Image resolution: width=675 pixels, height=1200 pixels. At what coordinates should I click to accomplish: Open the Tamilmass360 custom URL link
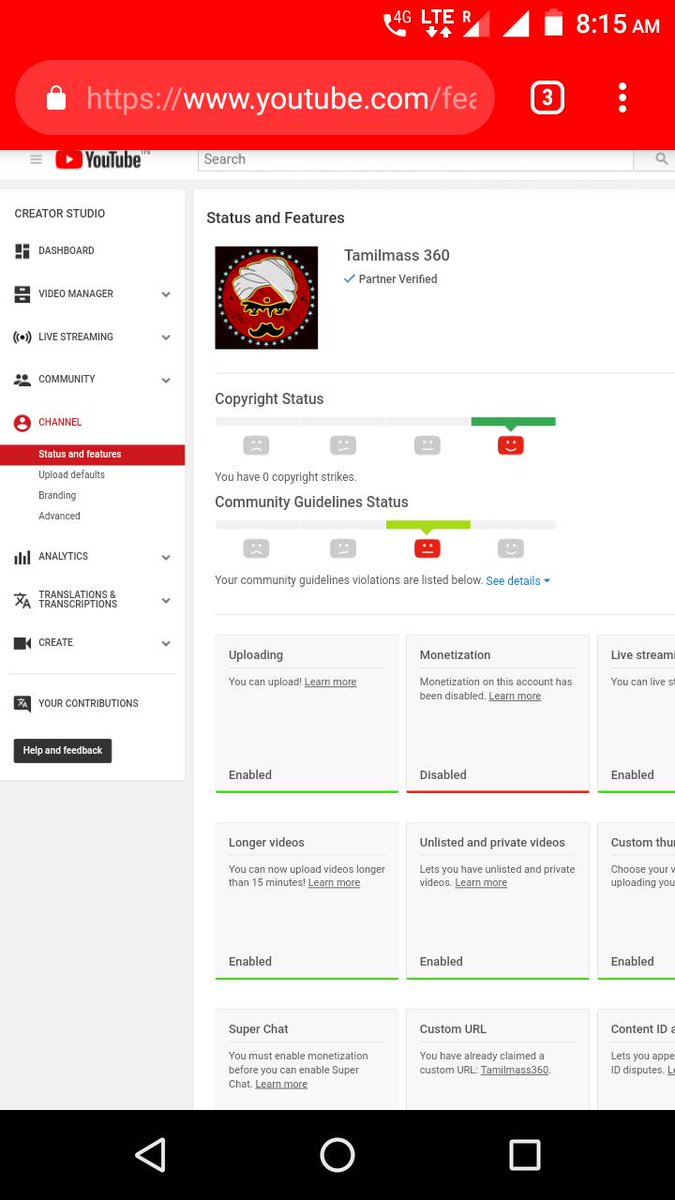click(x=514, y=1070)
